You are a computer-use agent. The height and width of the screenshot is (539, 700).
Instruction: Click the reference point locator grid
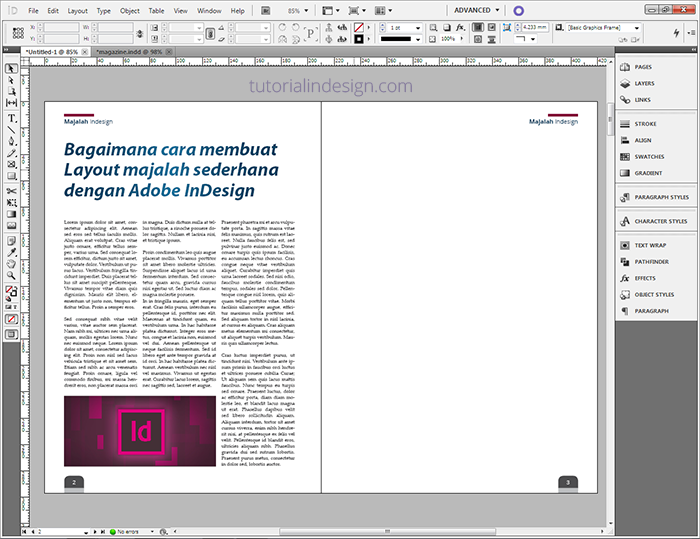[x=18, y=33]
